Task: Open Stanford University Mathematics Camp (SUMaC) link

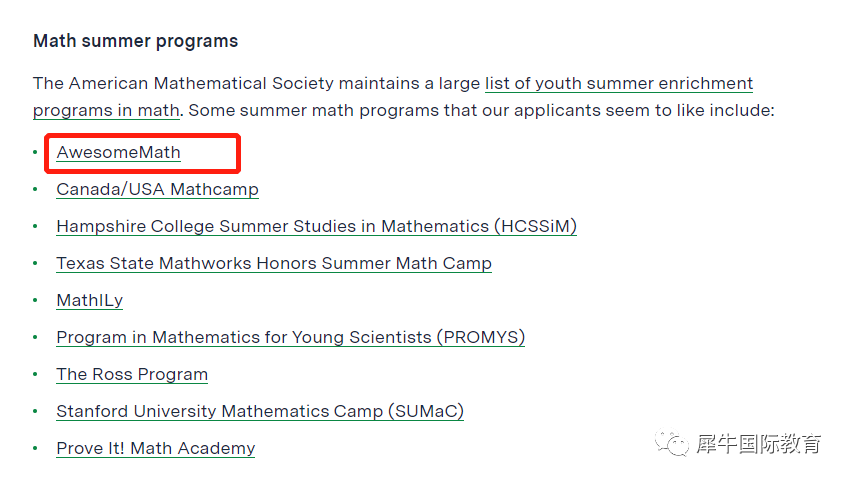Action: [260, 411]
